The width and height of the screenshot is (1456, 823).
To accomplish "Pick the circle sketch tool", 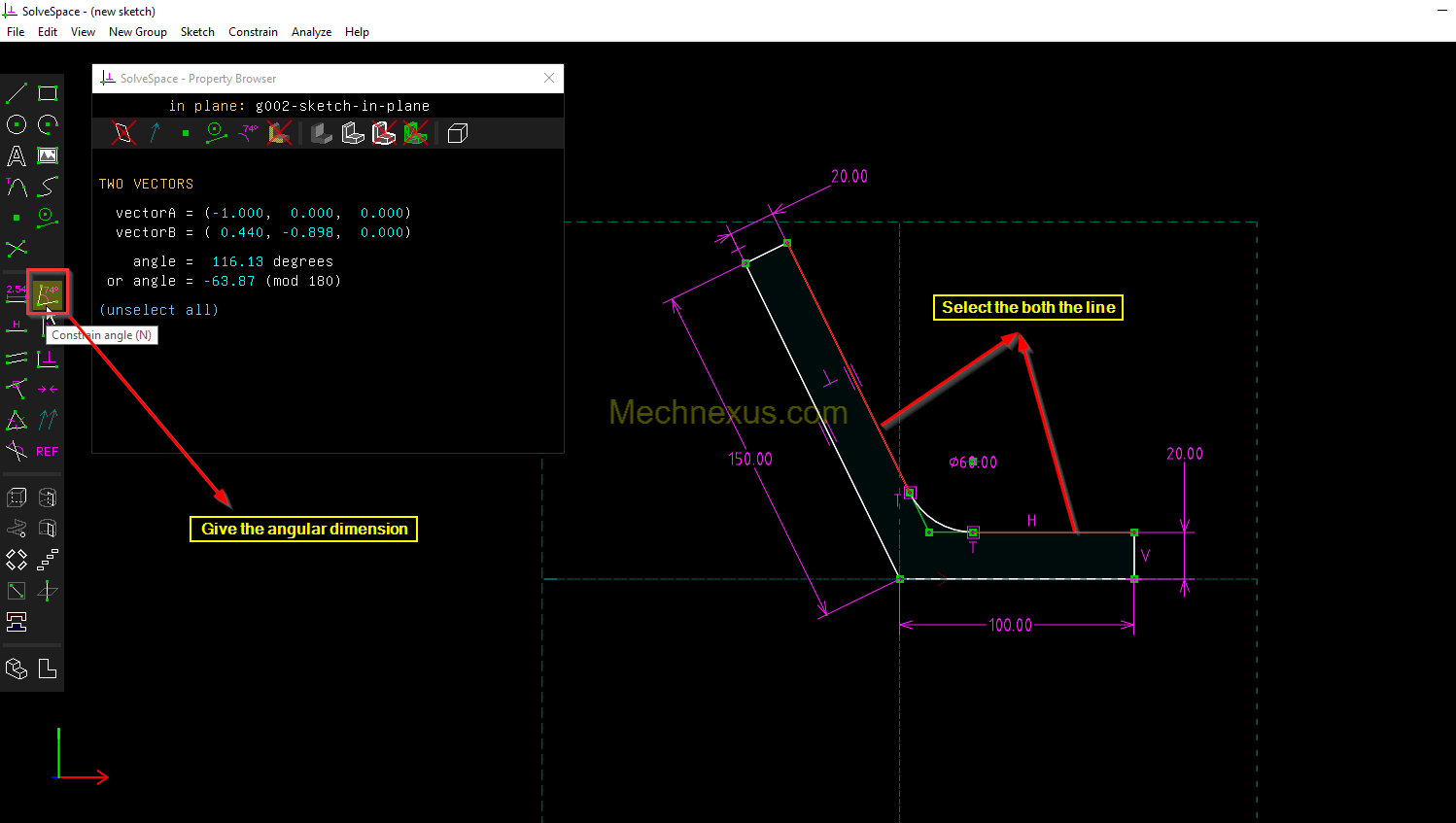I will 17,124.
